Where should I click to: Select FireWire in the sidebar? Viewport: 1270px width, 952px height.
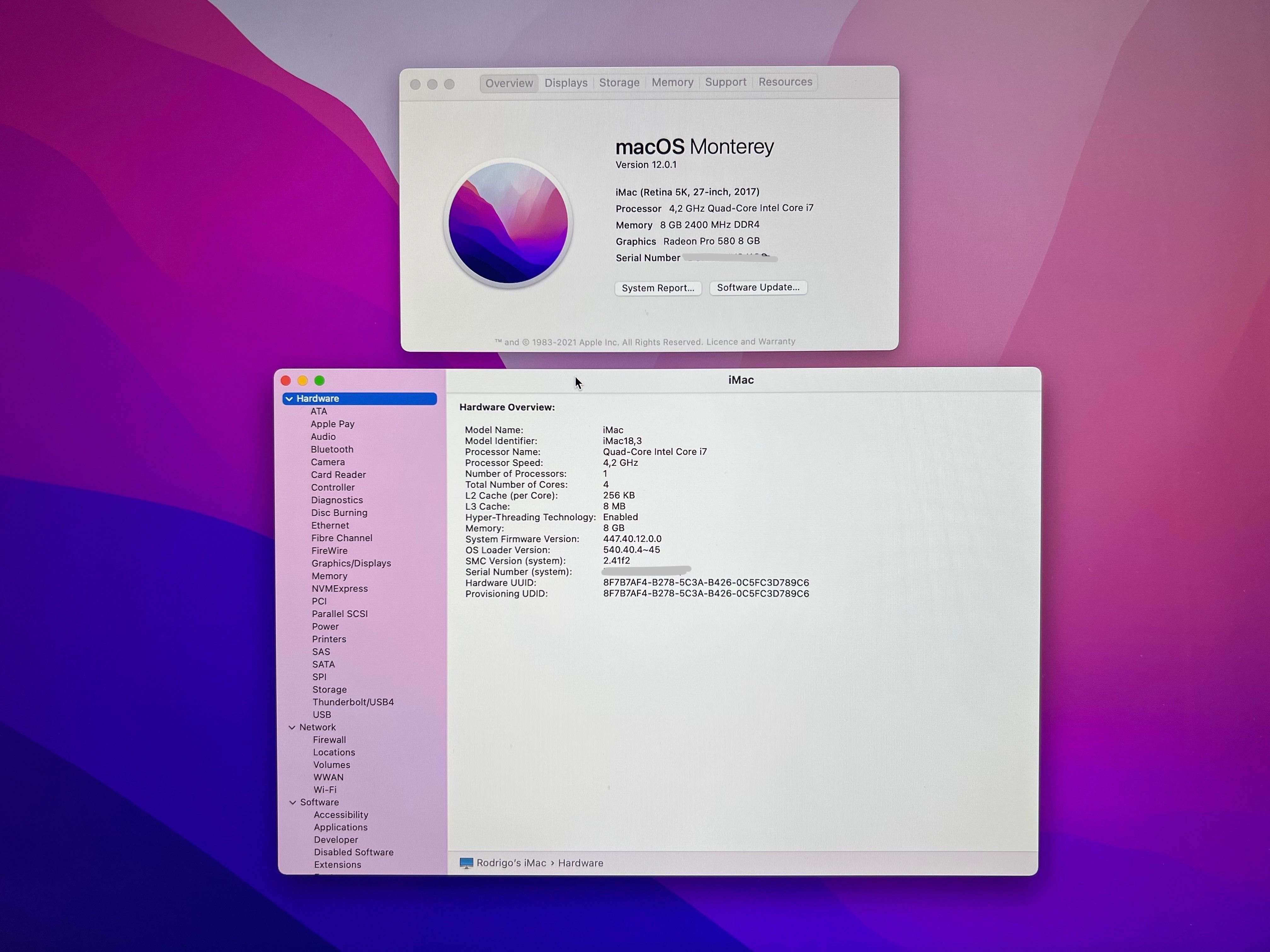329,550
